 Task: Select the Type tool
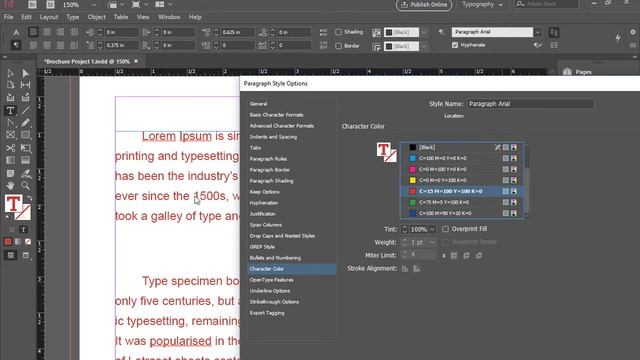(x=10, y=110)
